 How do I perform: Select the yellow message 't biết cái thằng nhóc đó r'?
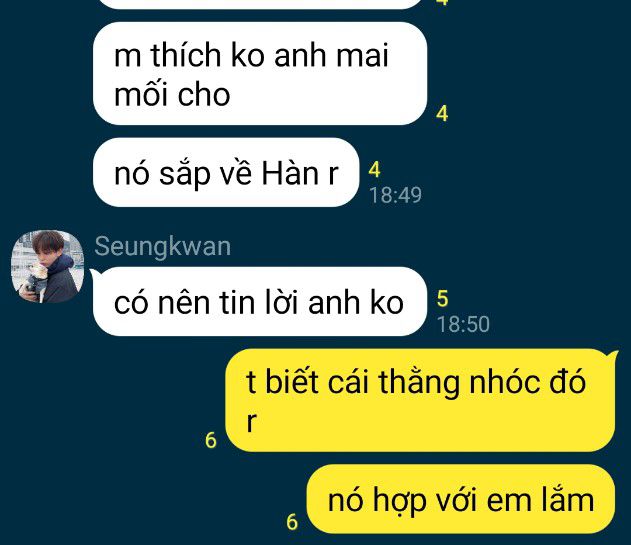[421, 400]
